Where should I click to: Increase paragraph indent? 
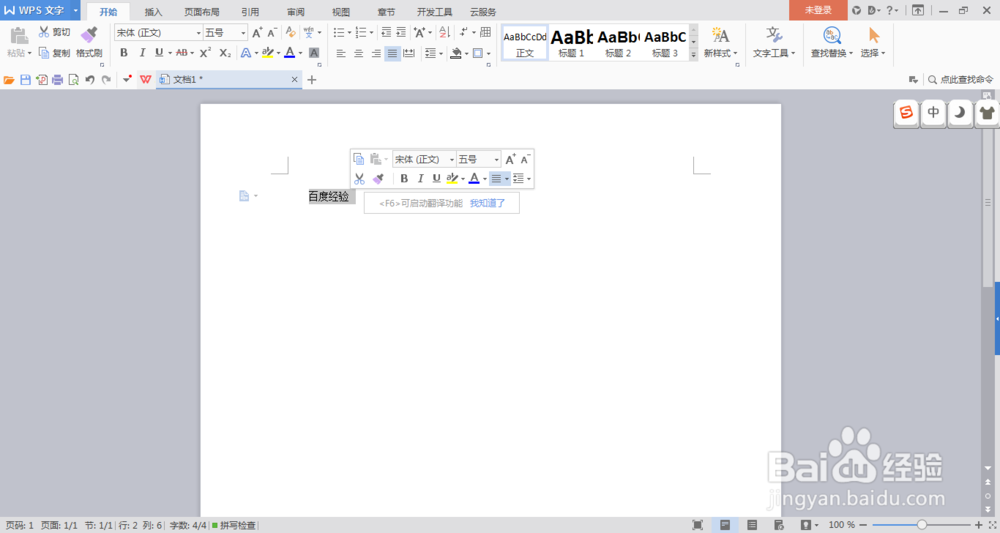(x=401, y=33)
